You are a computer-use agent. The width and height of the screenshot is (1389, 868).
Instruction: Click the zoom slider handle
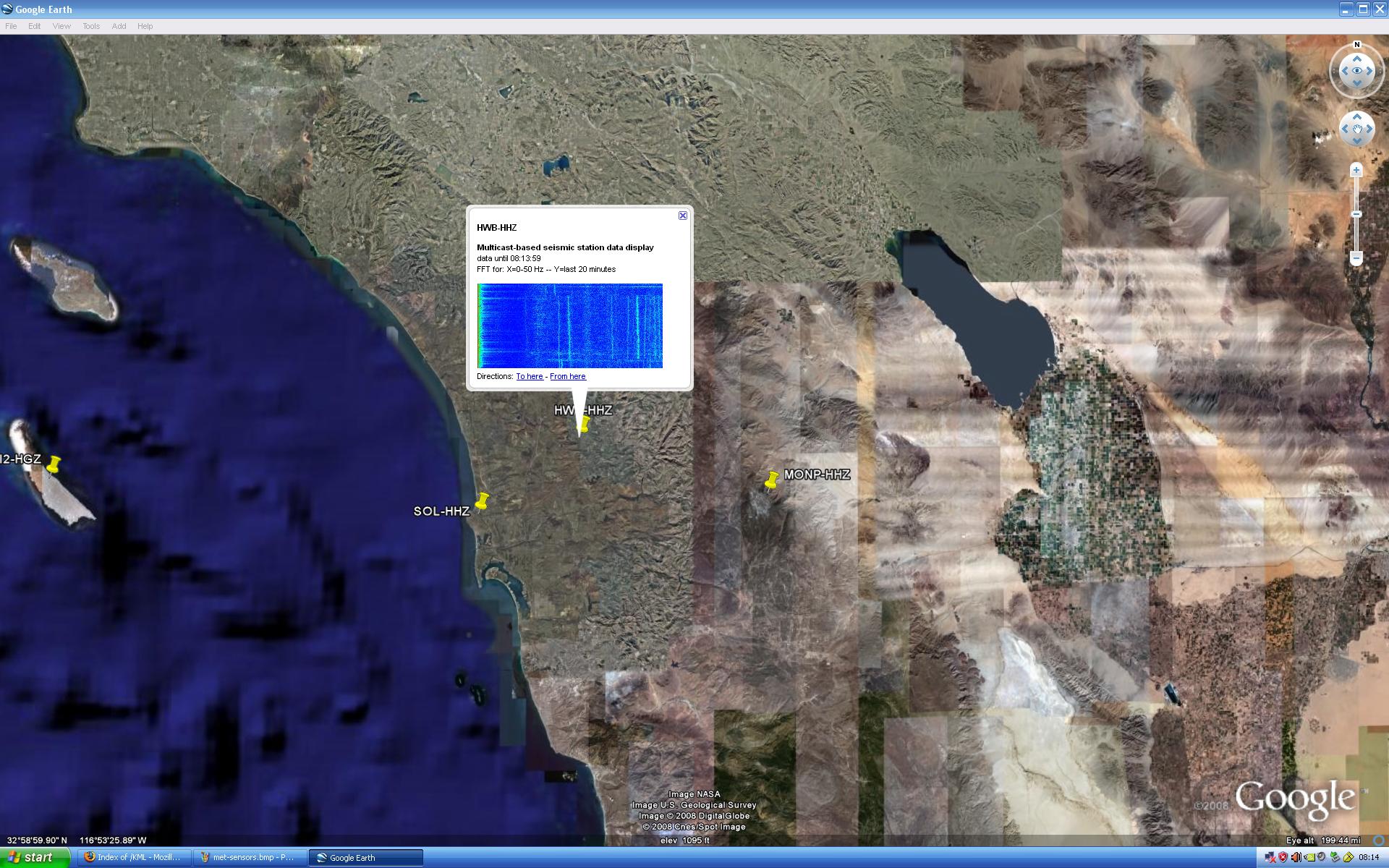pos(1356,214)
